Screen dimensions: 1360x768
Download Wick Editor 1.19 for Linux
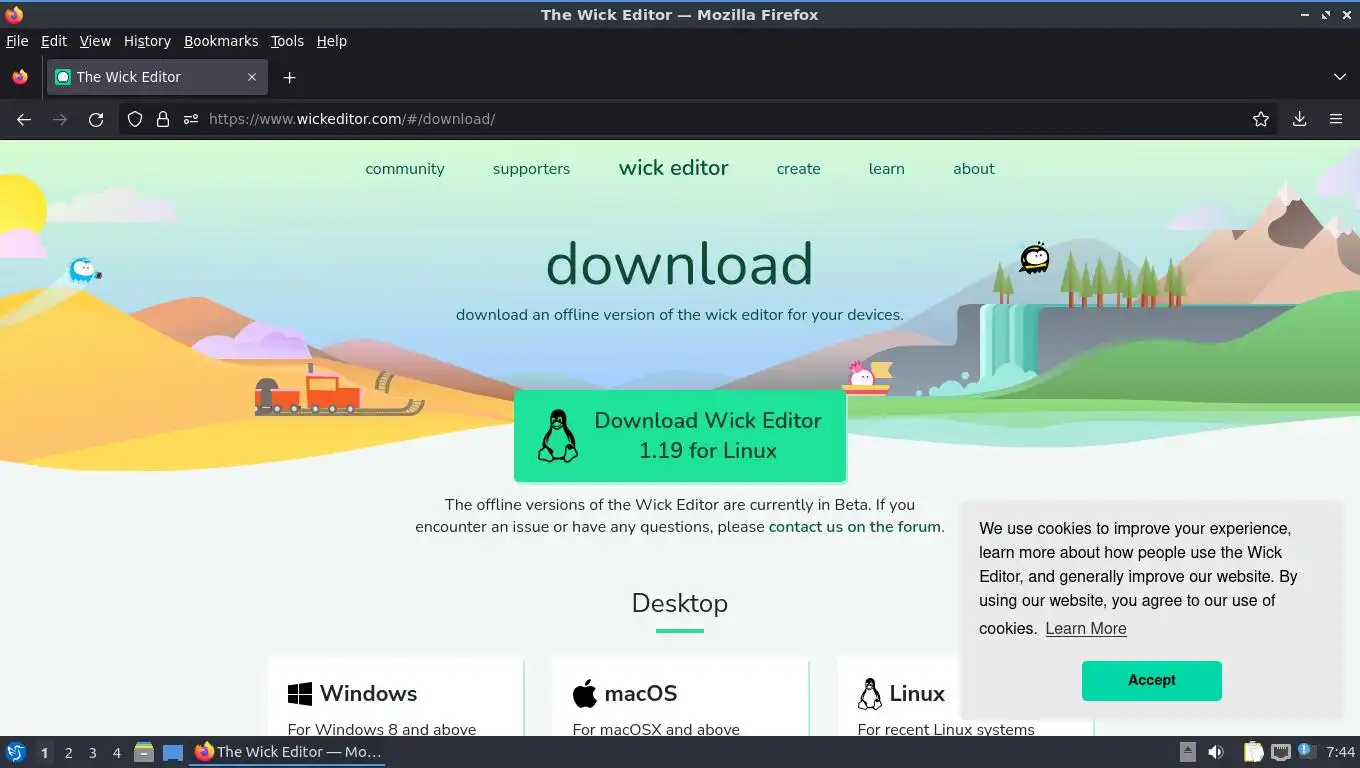click(680, 436)
